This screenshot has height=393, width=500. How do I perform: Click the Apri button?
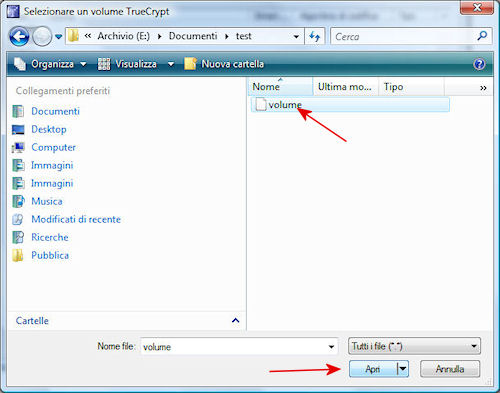pos(373,369)
